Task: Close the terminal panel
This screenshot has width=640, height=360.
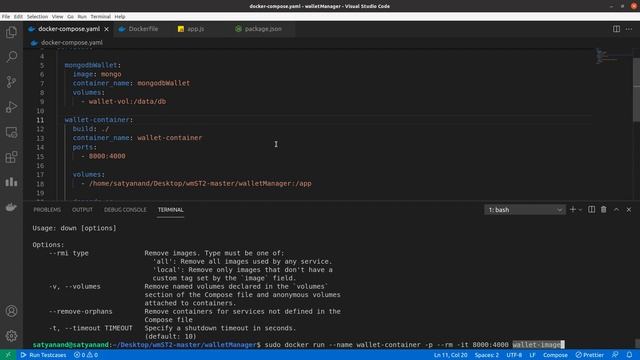Action: pyautogui.click(x=629, y=209)
